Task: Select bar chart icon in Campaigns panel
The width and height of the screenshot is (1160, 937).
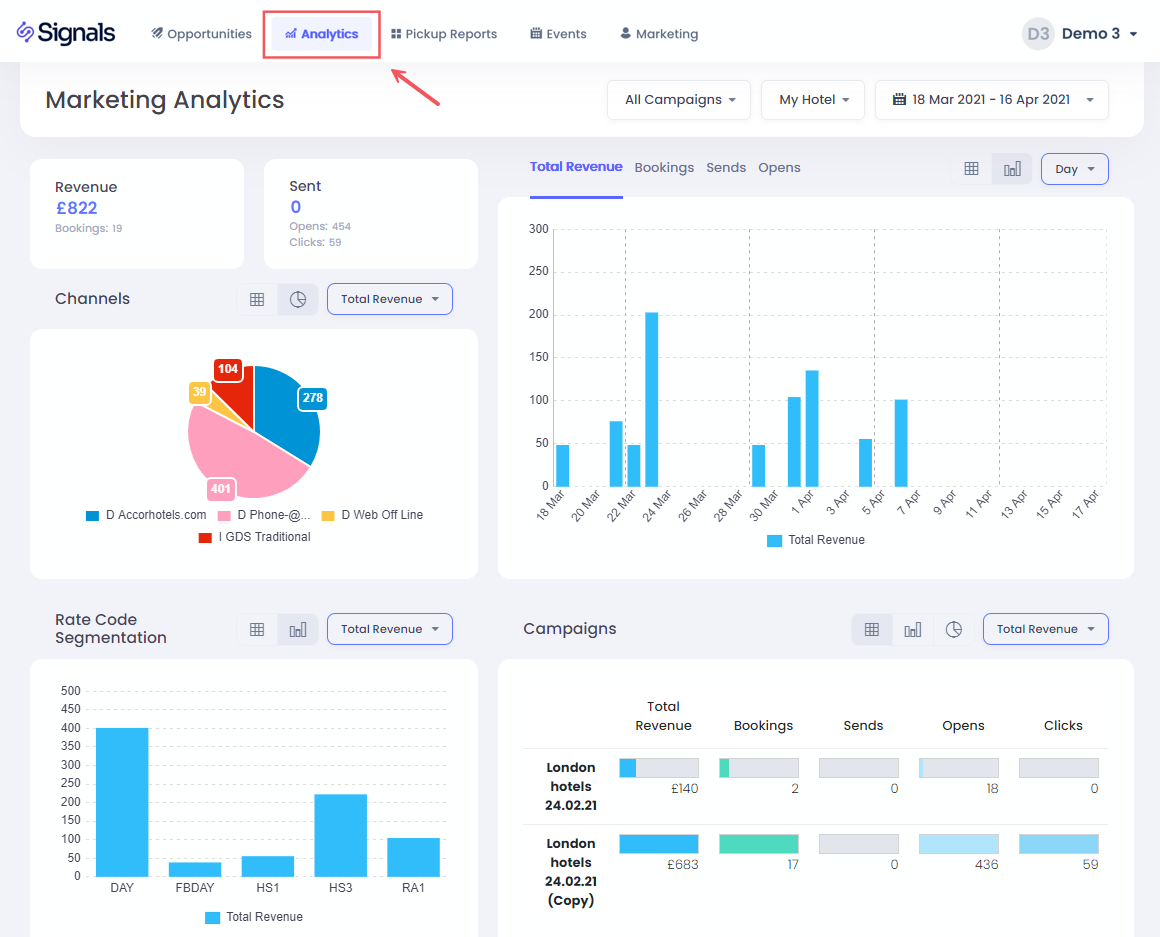Action: click(x=912, y=629)
